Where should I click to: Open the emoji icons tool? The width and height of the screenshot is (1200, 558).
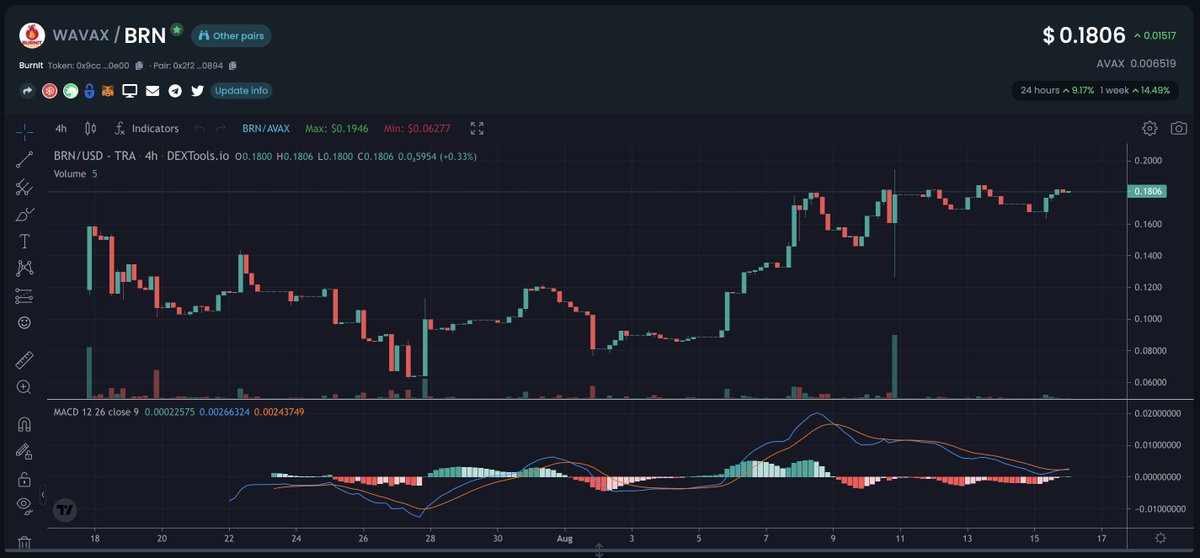click(x=25, y=323)
